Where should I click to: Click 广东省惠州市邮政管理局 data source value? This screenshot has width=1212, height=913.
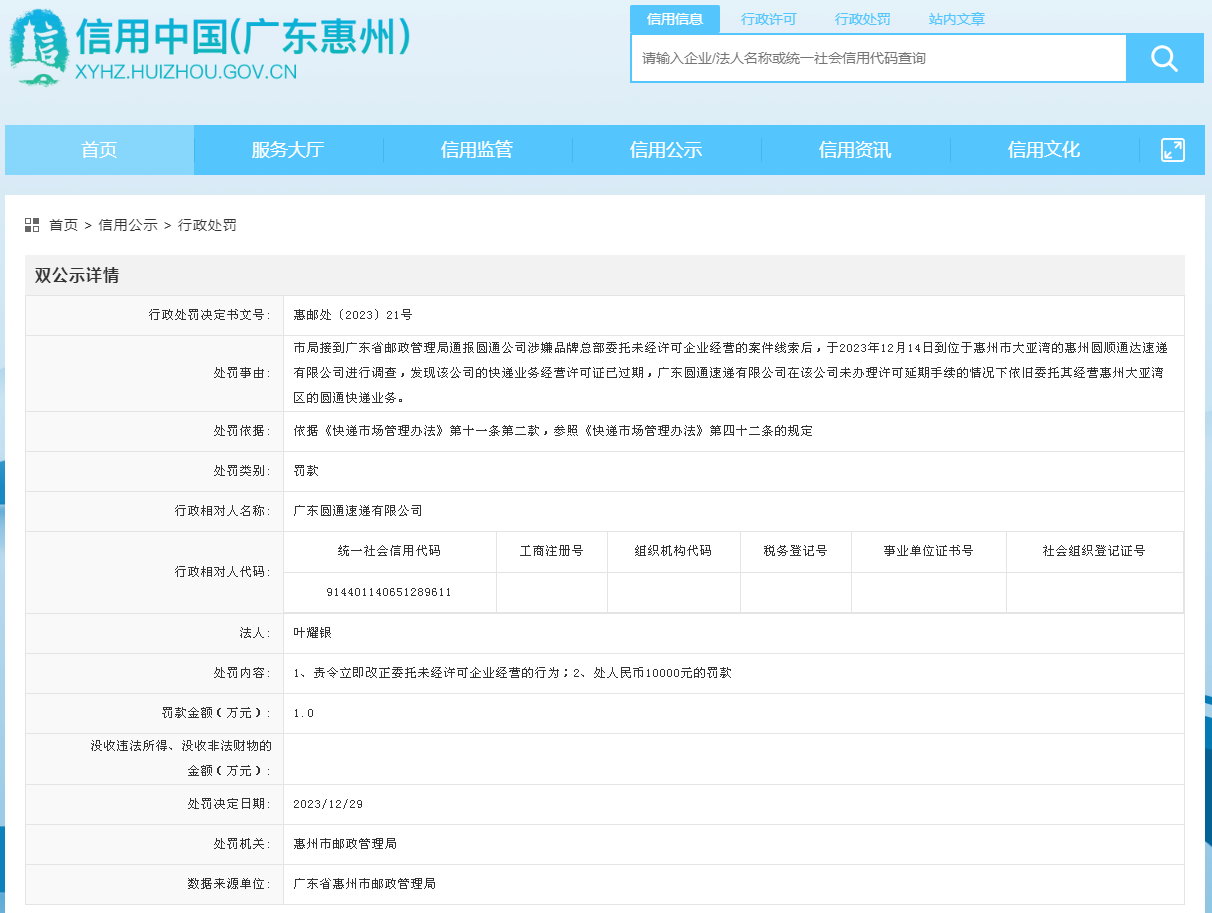point(364,884)
